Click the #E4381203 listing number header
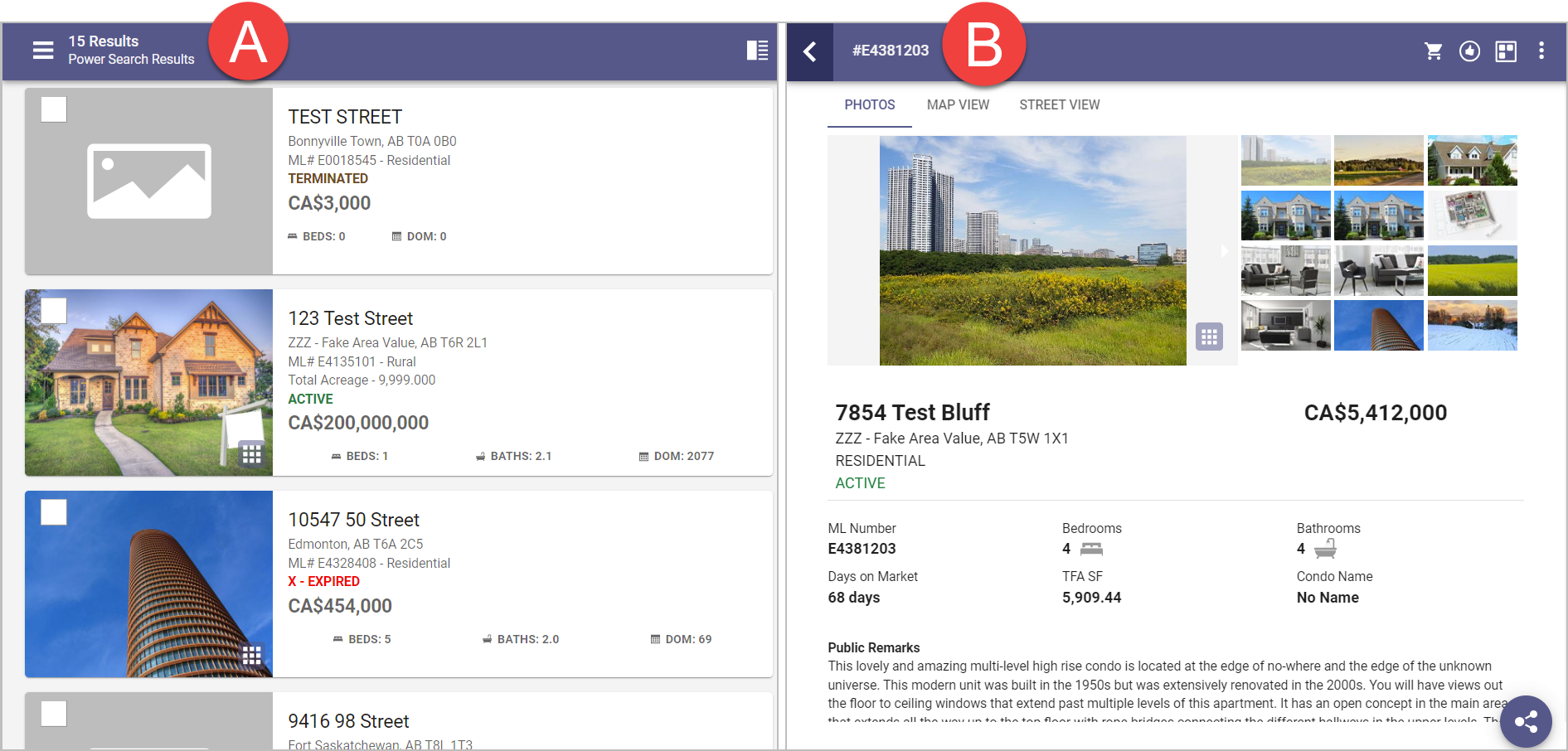Image resolution: width=1568 pixels, height=751 pixels. [x=891, y=51]
